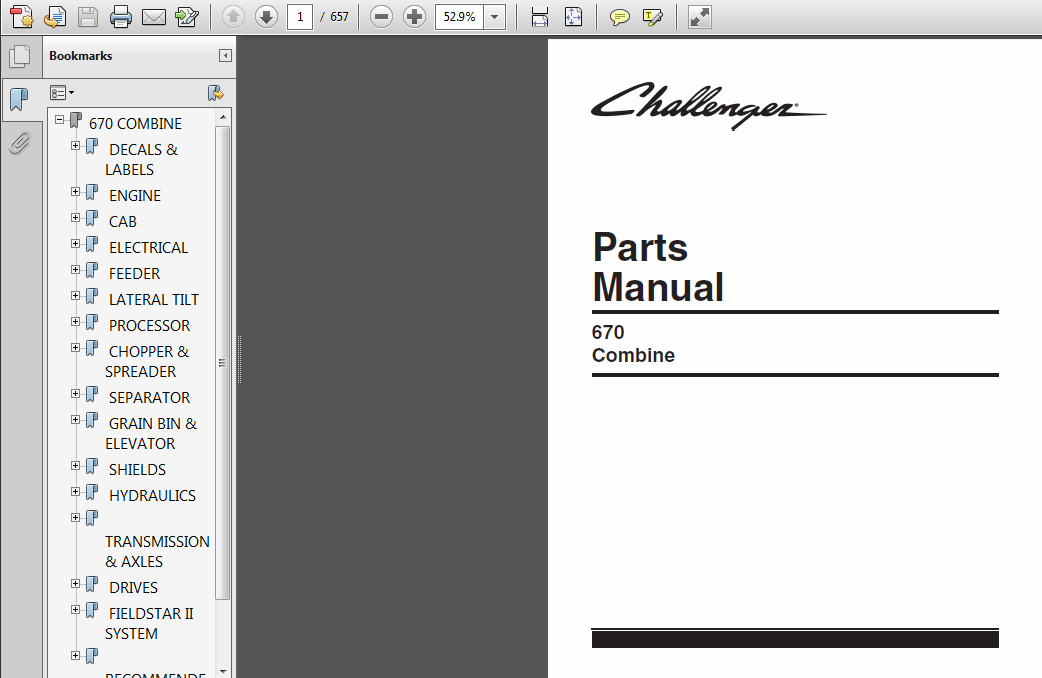Click the bookmarks scrollbar up arrow
1042x678 pixels.
point(223,117)
